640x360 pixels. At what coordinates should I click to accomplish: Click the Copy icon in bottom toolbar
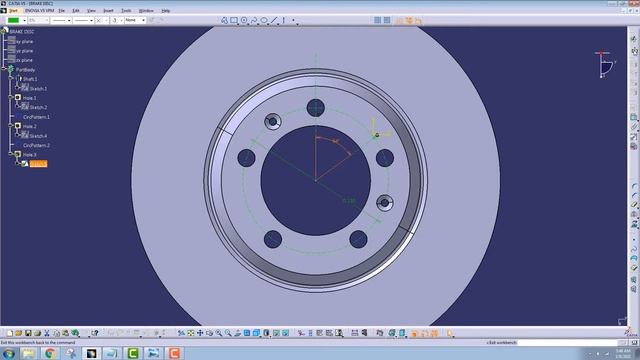click(x=56, y=333)
